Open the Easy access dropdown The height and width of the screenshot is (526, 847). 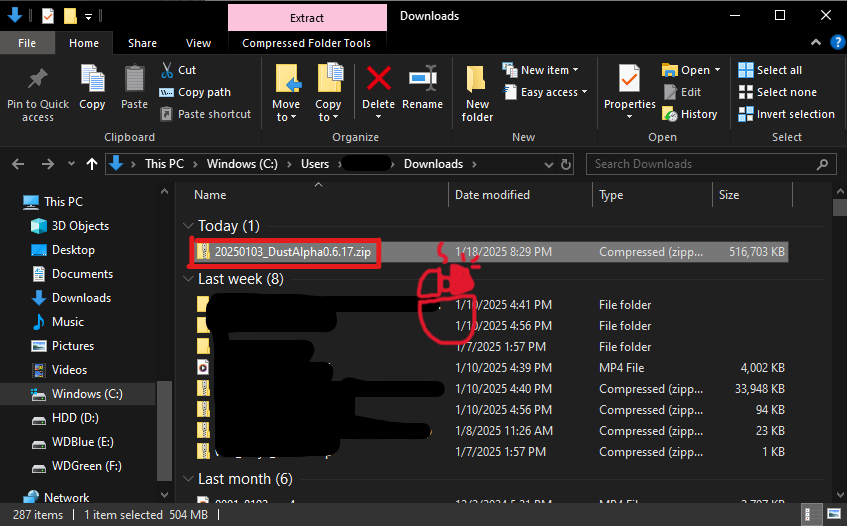coord(546,92)
